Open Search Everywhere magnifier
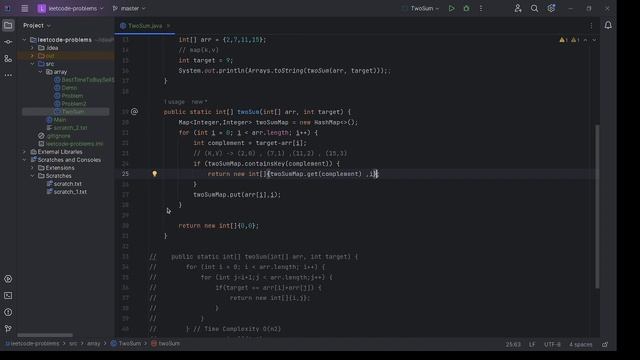The height and width of the screenshot is (360, 640). click(534, 8)
